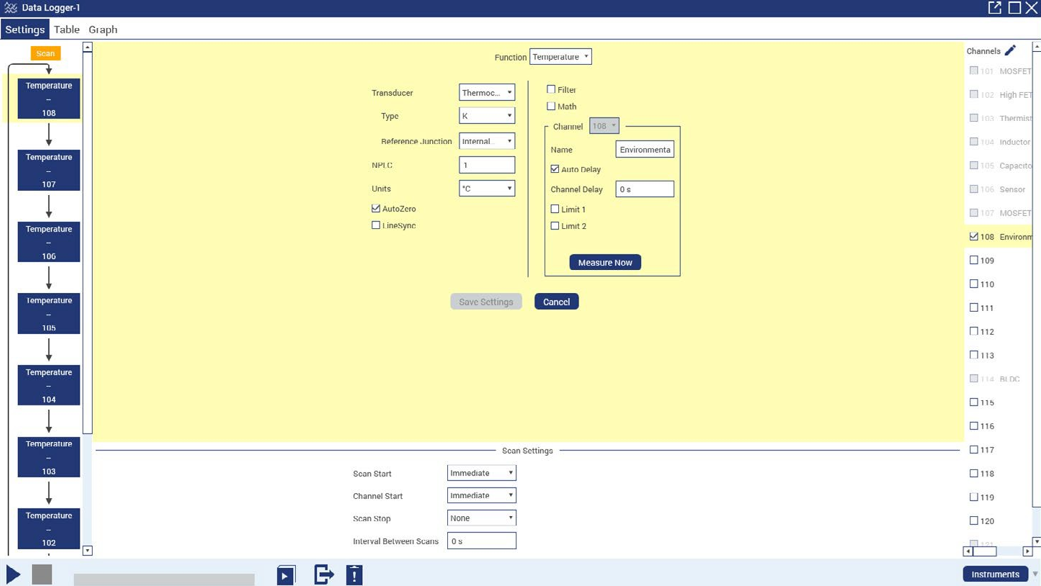The image size is (1041, 586).
Task: Enable the Filter checkbox
Action: pyautogui.click(x=551, y=89)
